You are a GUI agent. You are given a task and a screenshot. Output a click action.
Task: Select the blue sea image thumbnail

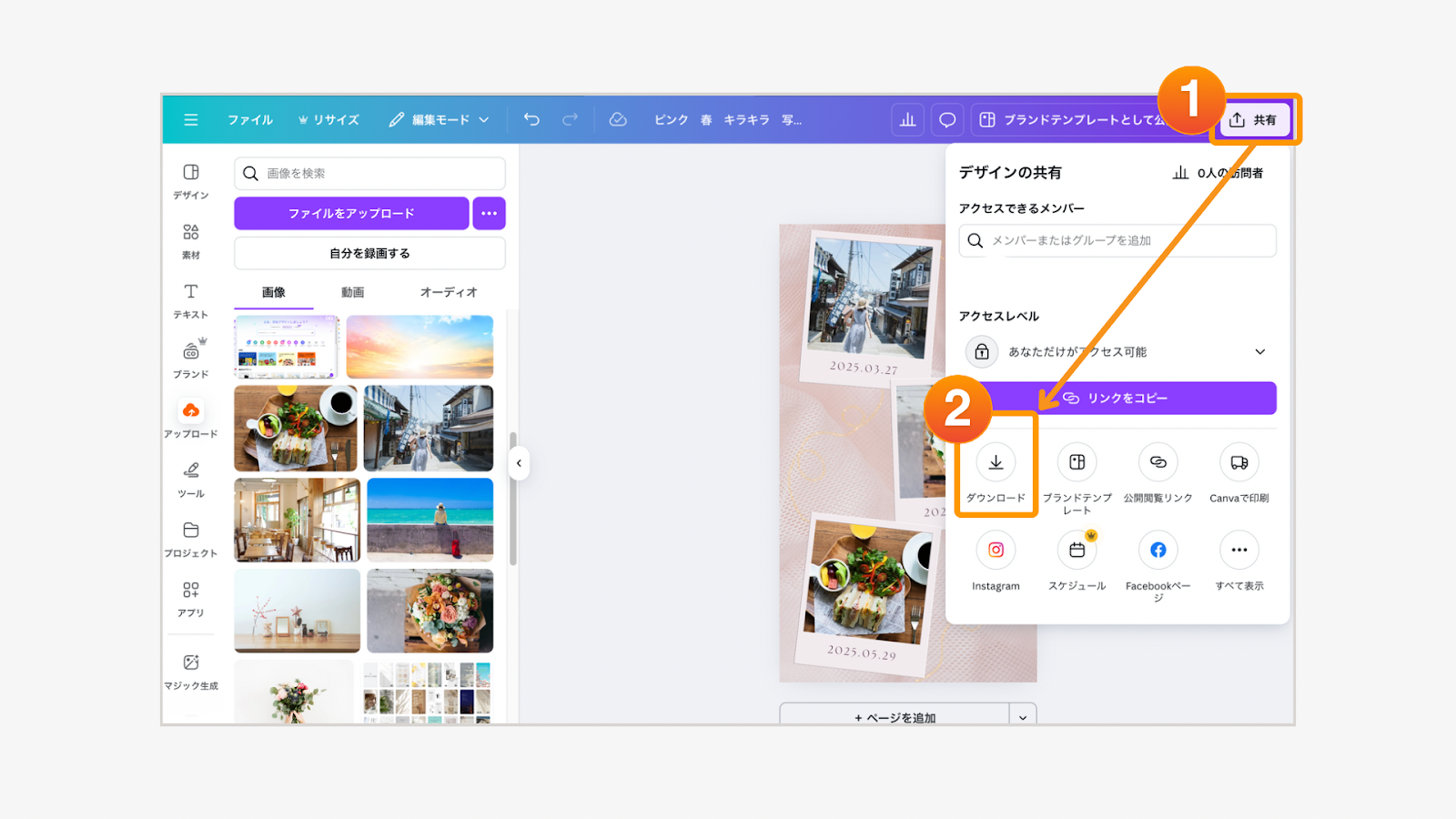tap(430, 520)
